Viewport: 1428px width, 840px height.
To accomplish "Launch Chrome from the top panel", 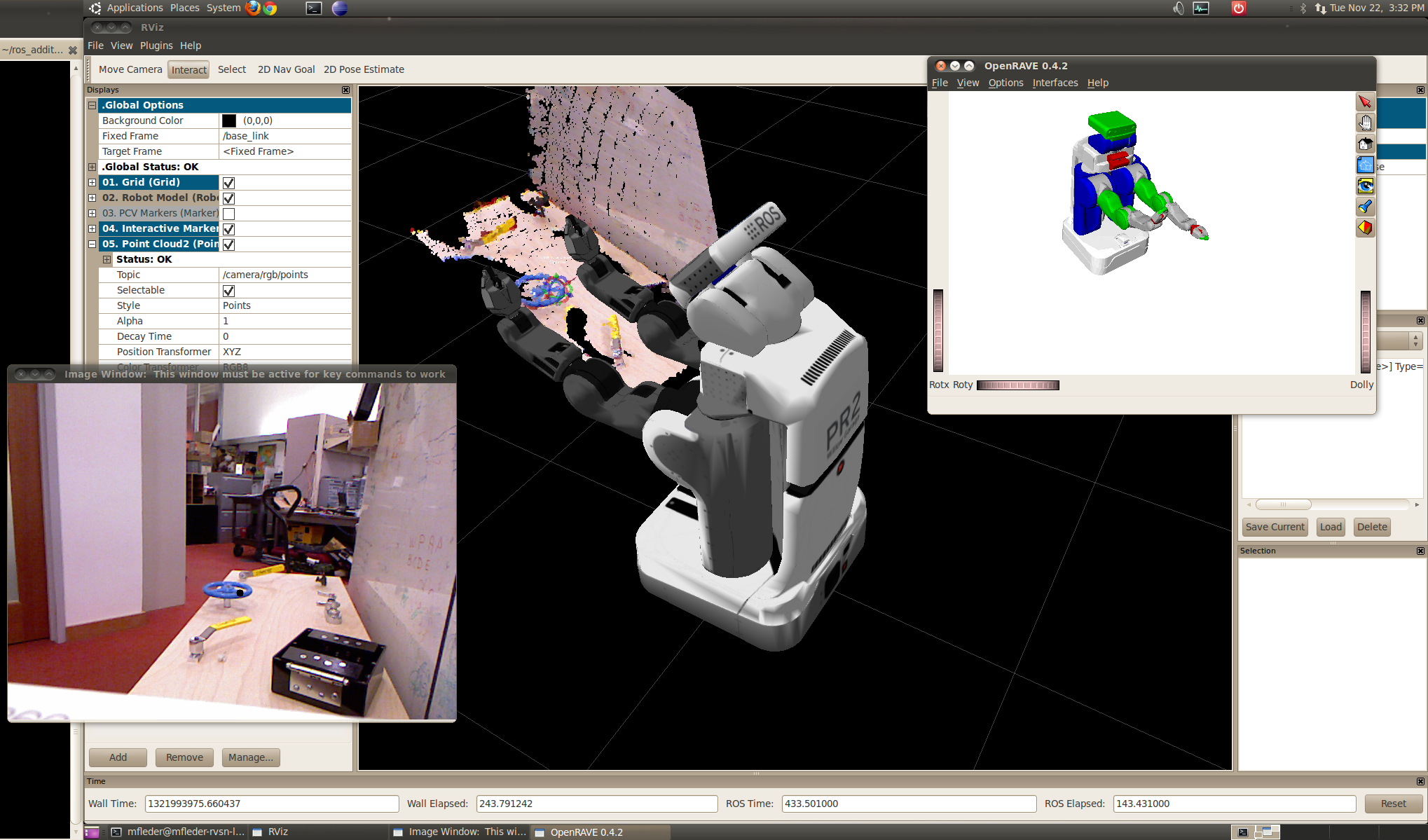I will pos(270,8).
